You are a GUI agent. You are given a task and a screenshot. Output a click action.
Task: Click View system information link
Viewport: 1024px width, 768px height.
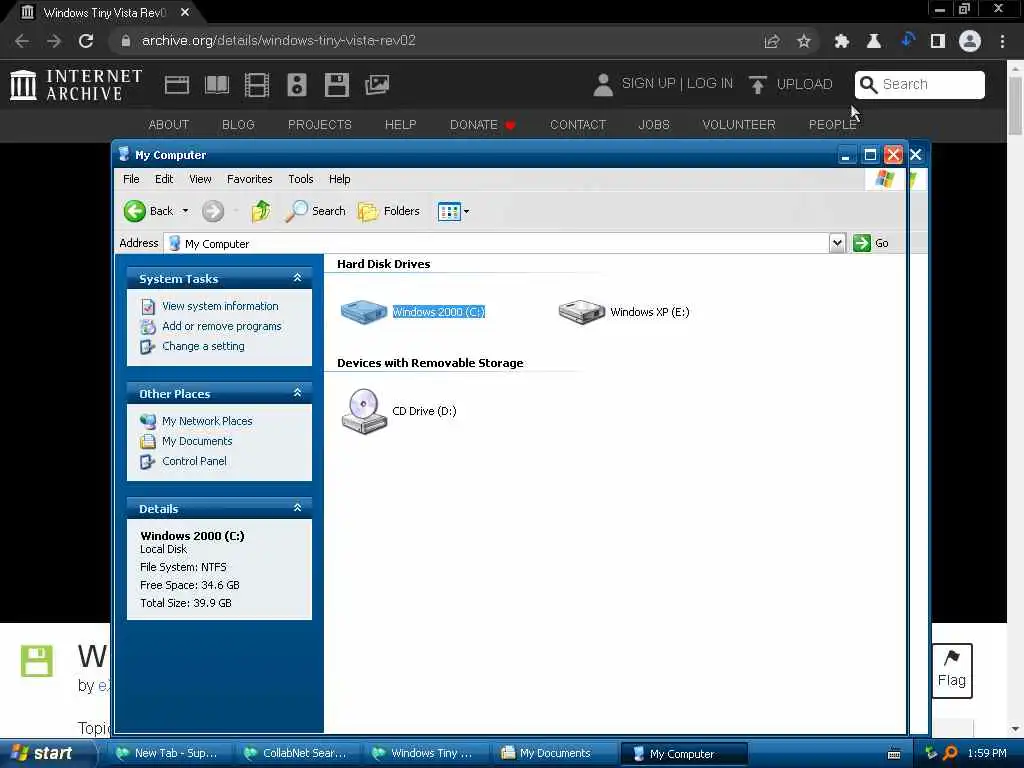[220, 306]
